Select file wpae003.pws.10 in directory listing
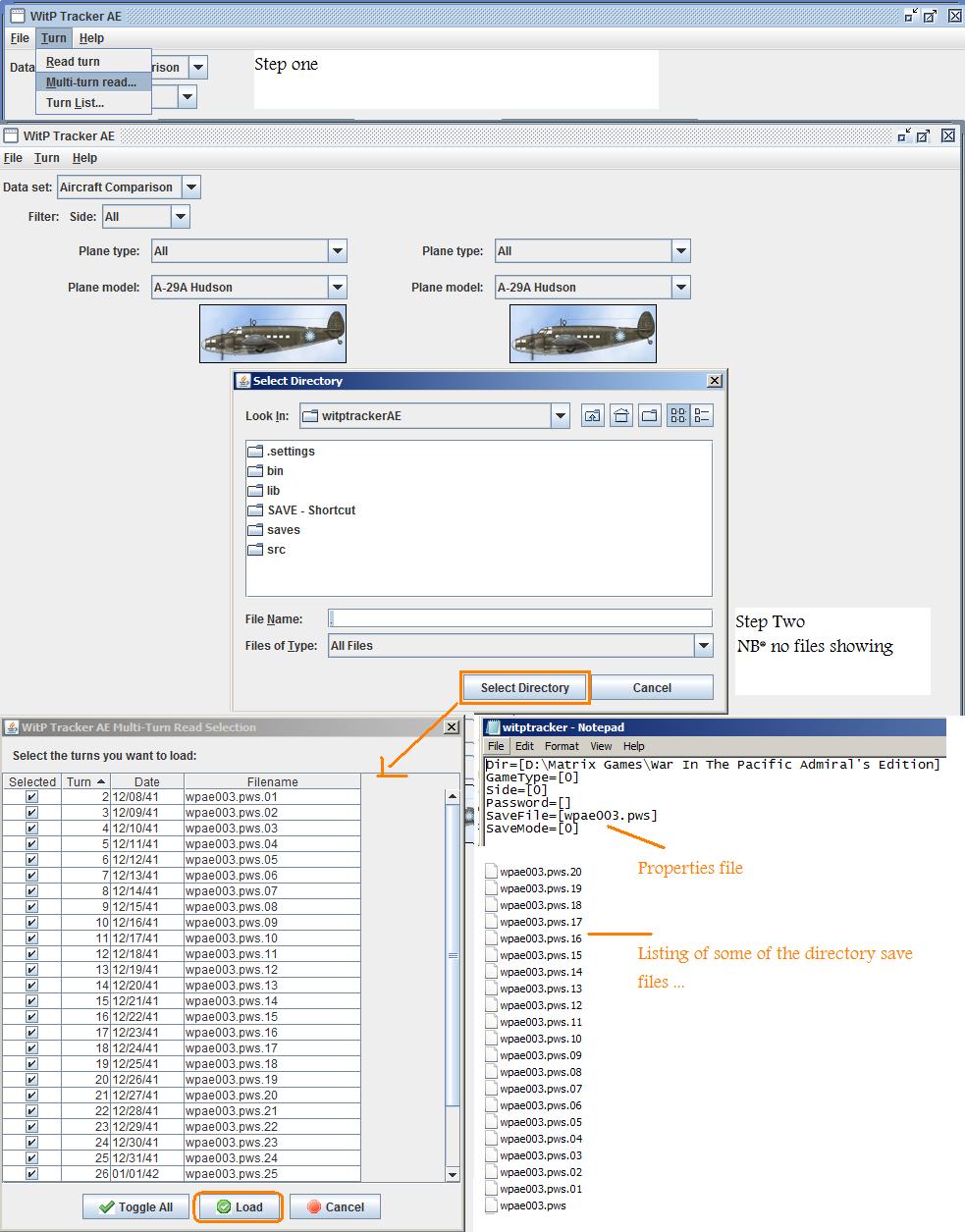 (534, 1039)
